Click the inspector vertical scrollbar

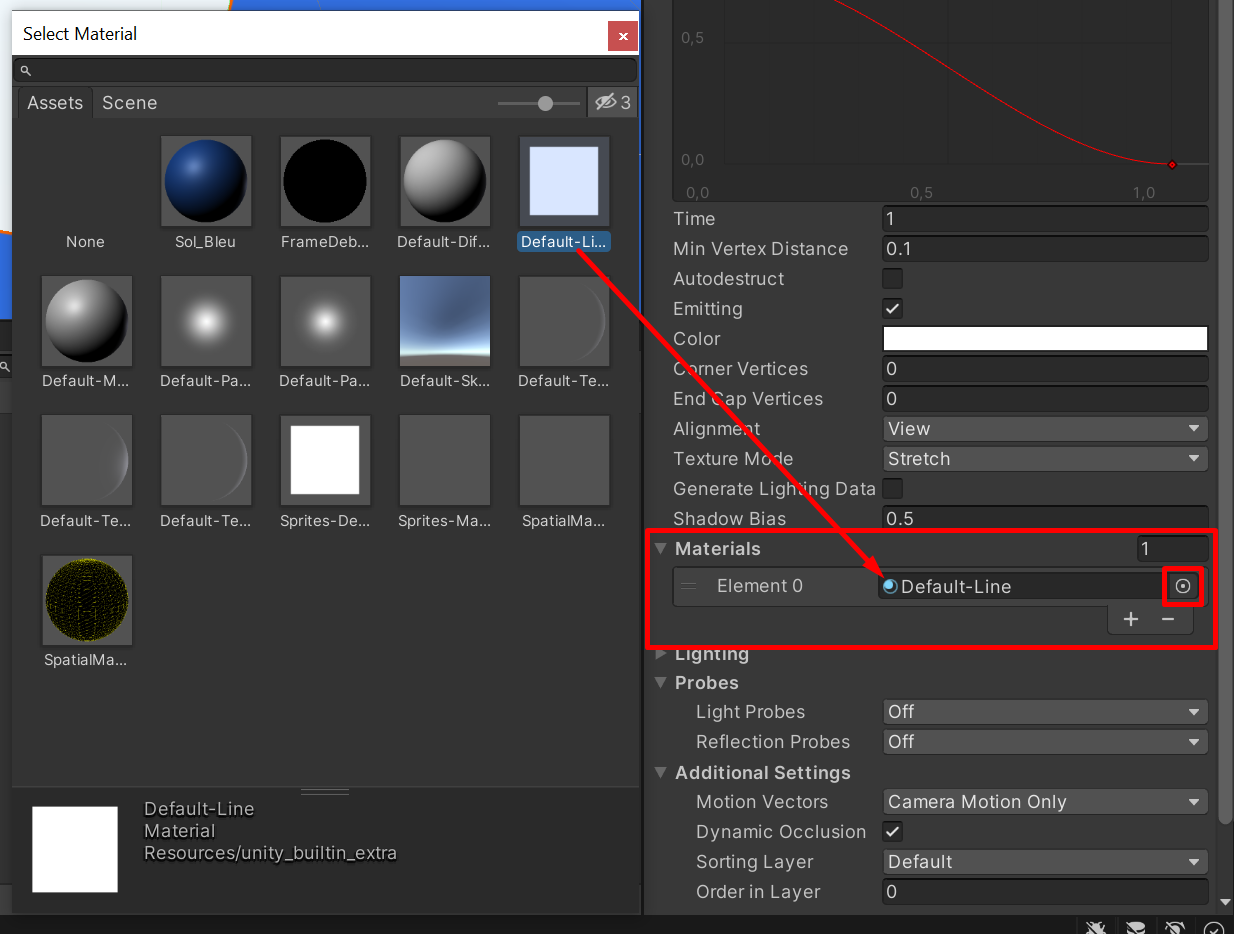click(x=1226, y=410)
